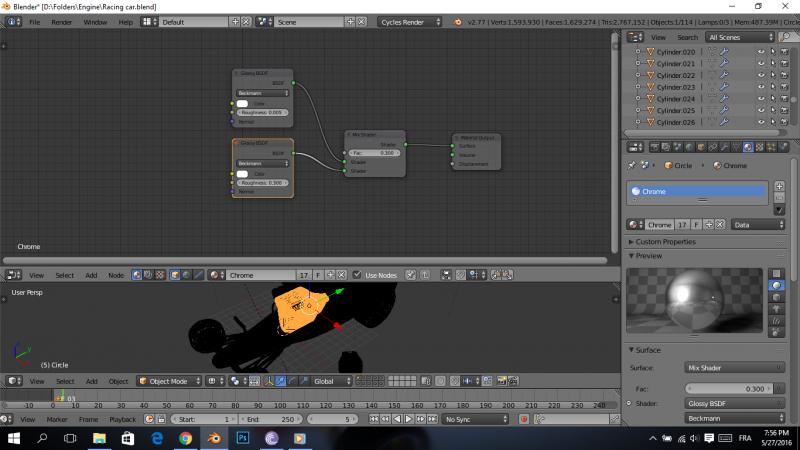
Task: Toggle renderability of Cylinder.023 camera icon
Action: point(783,87)
